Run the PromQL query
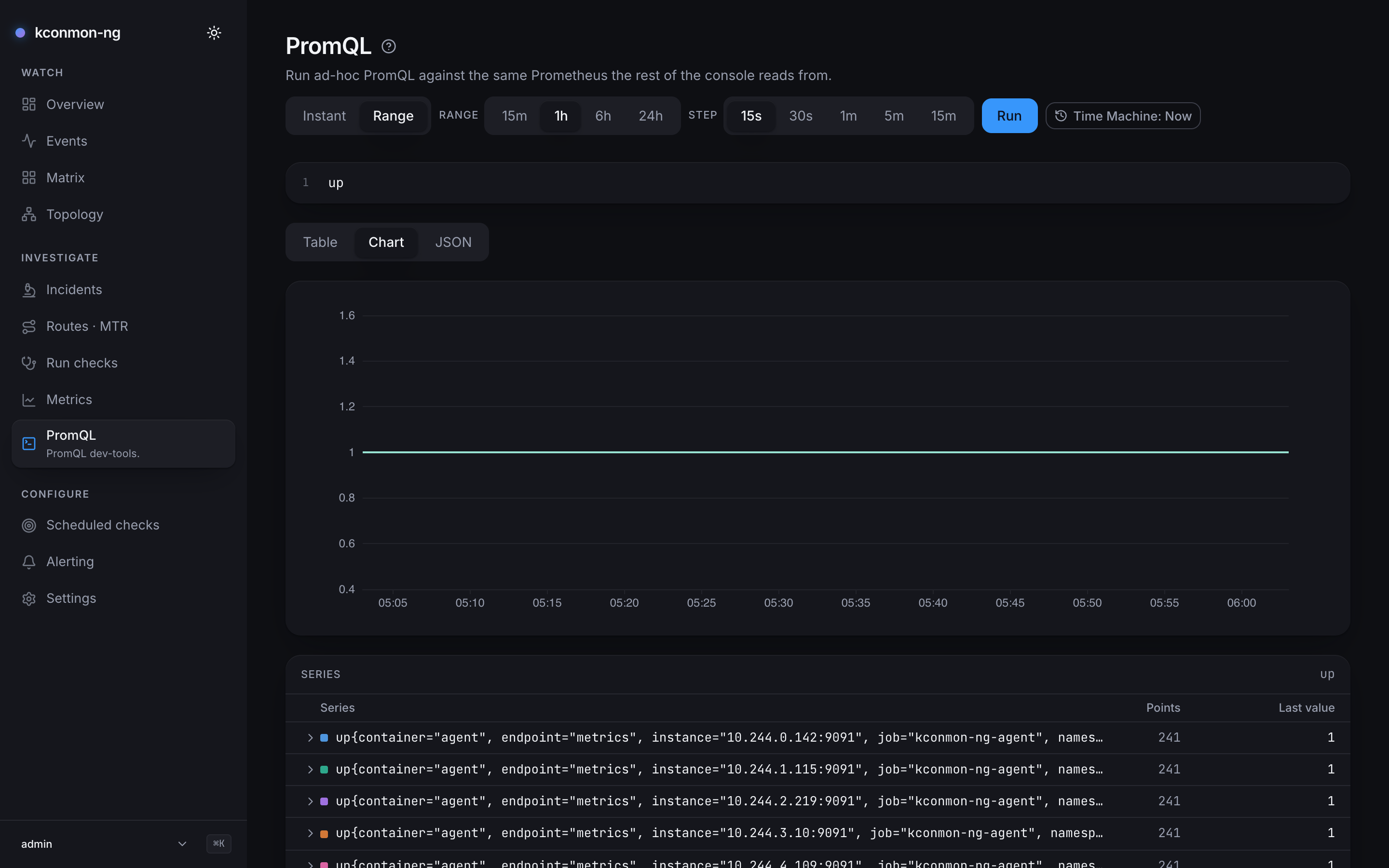 (1009, 116)
